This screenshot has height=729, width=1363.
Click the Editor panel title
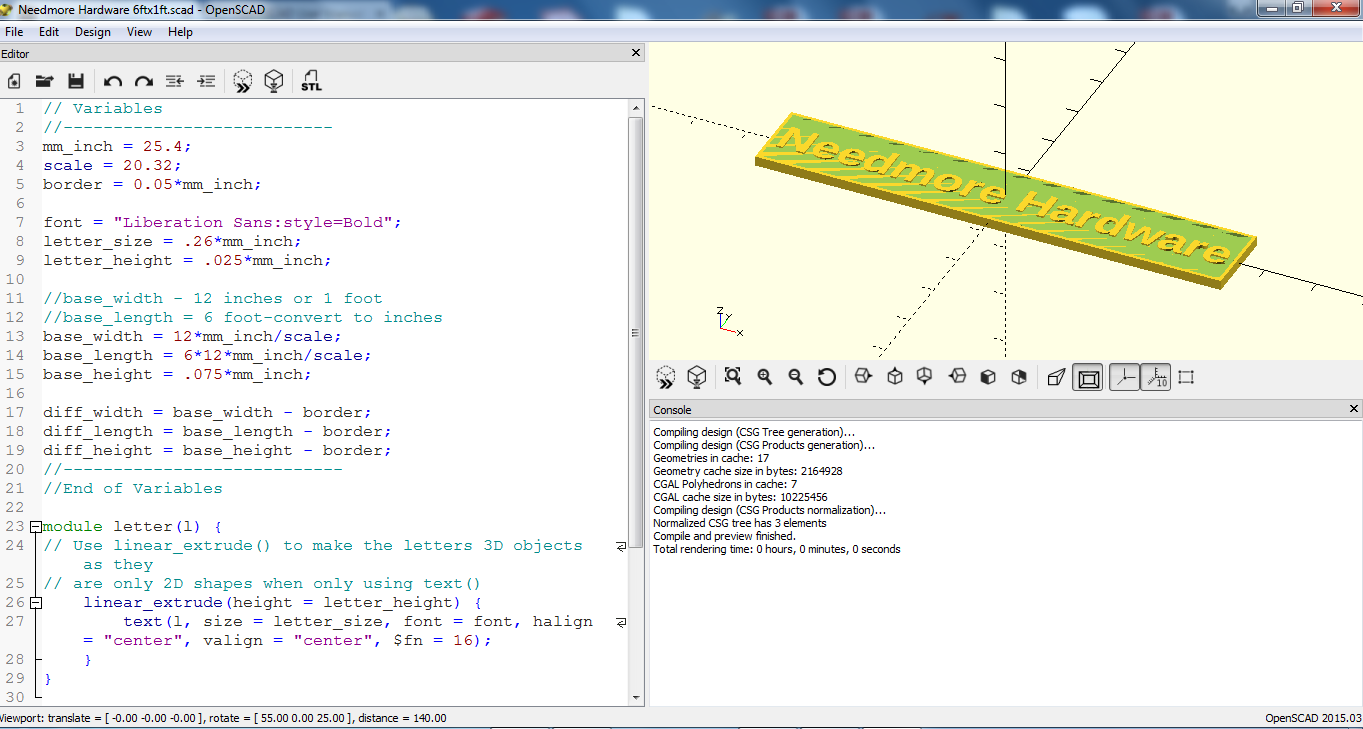(15, 54)
